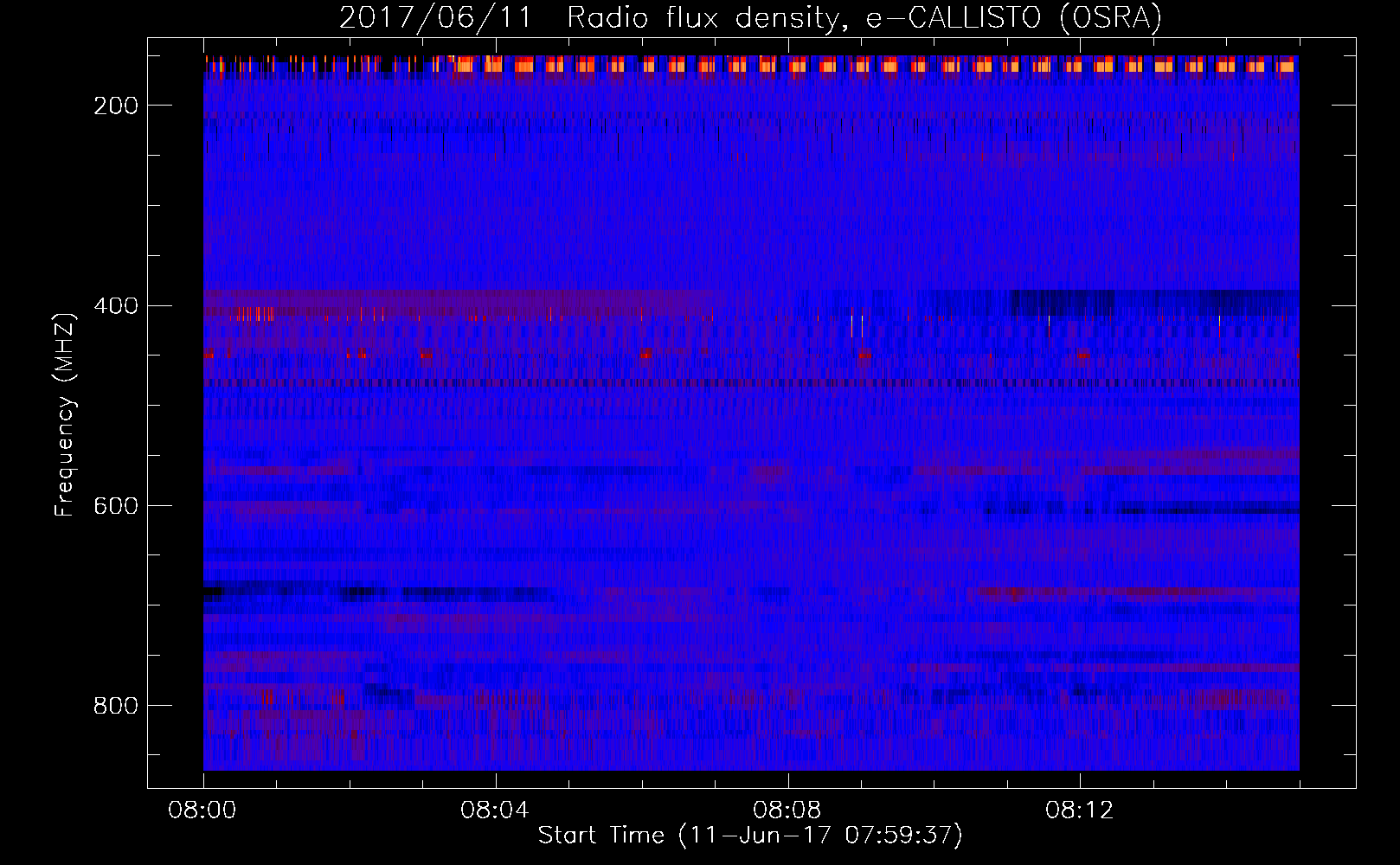Viewport: 1400px width, 865px height.
Task: Click the '08:04' time tick label
Action: pyautogui.click(x=495, y=811)
